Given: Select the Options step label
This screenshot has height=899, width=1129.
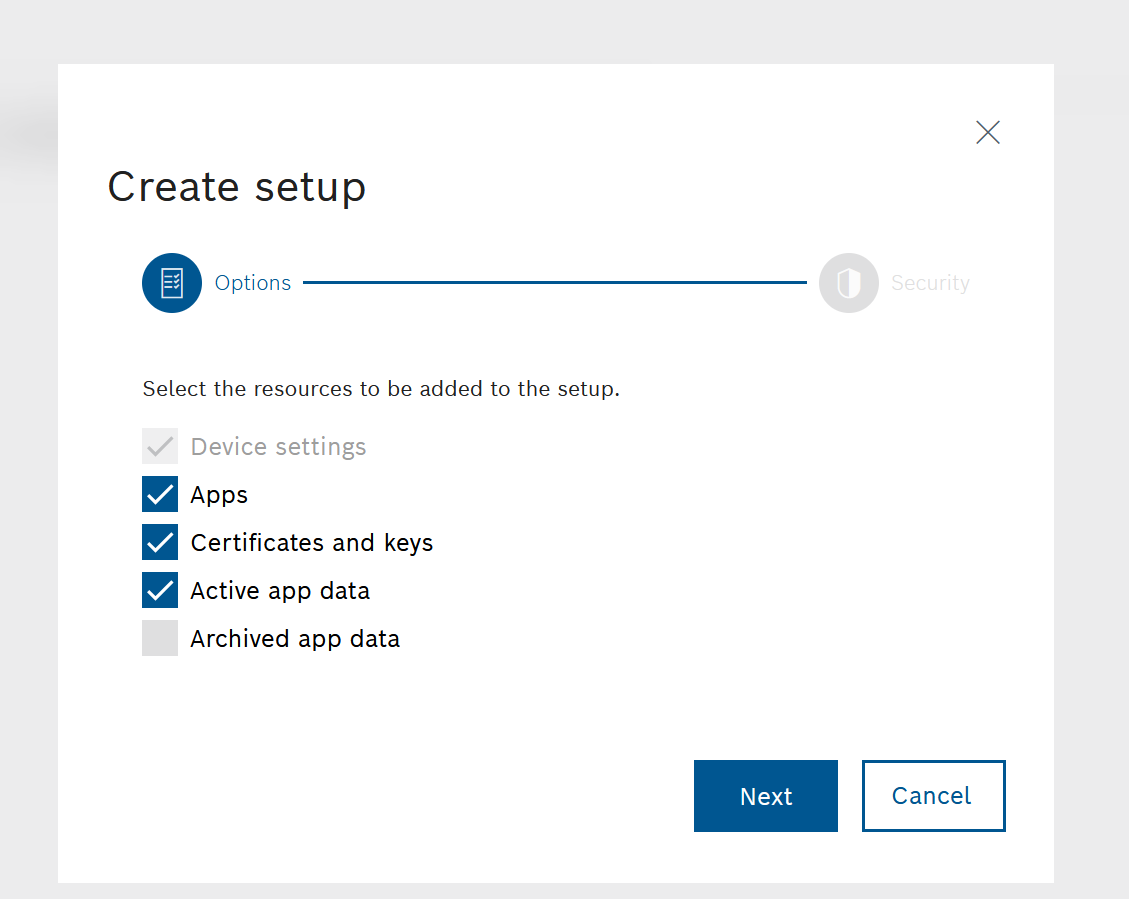Looking at the screenshot, I should tap(253, 283).
